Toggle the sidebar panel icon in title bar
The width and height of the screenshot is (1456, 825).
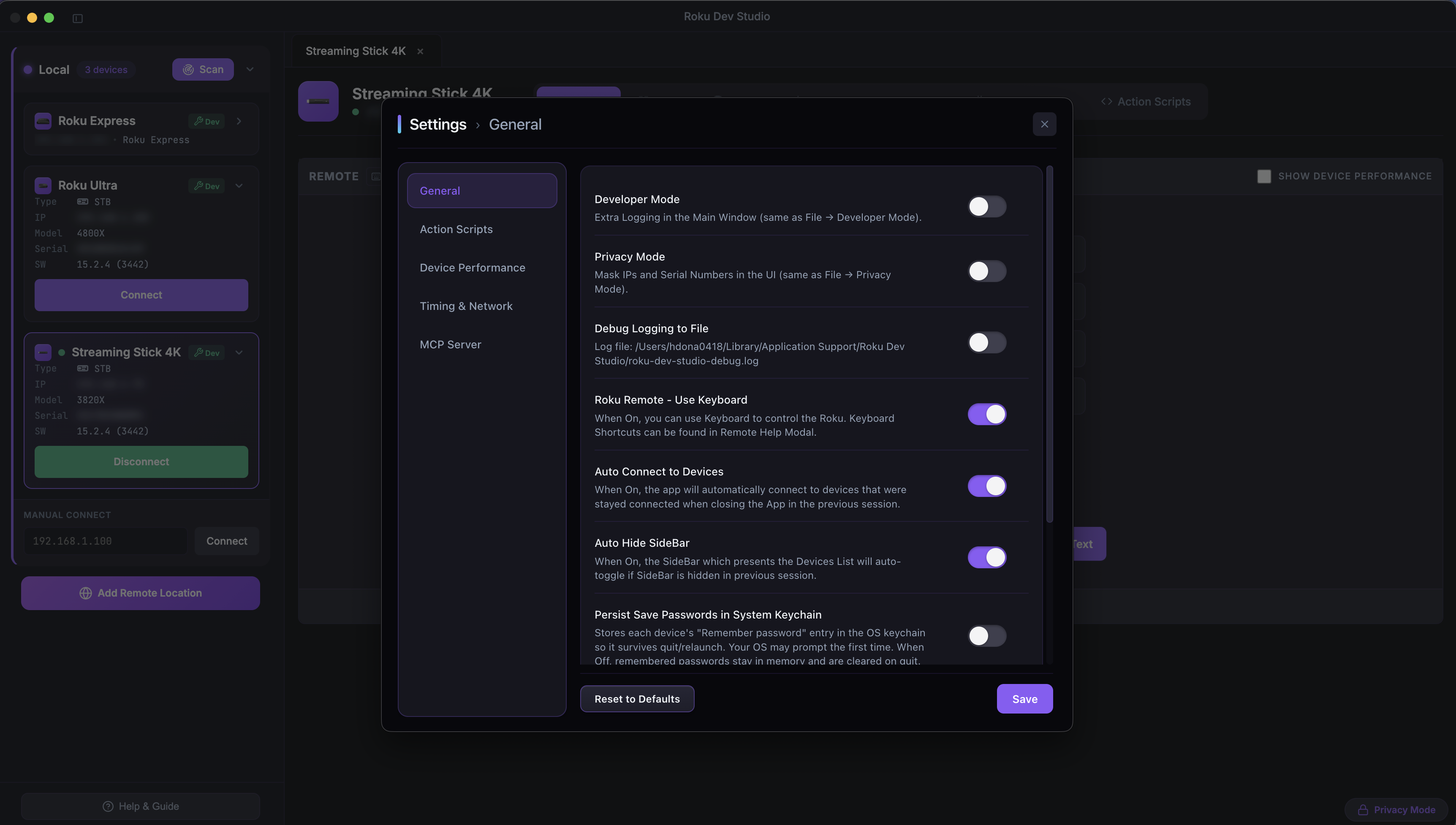tap(78, 18)
